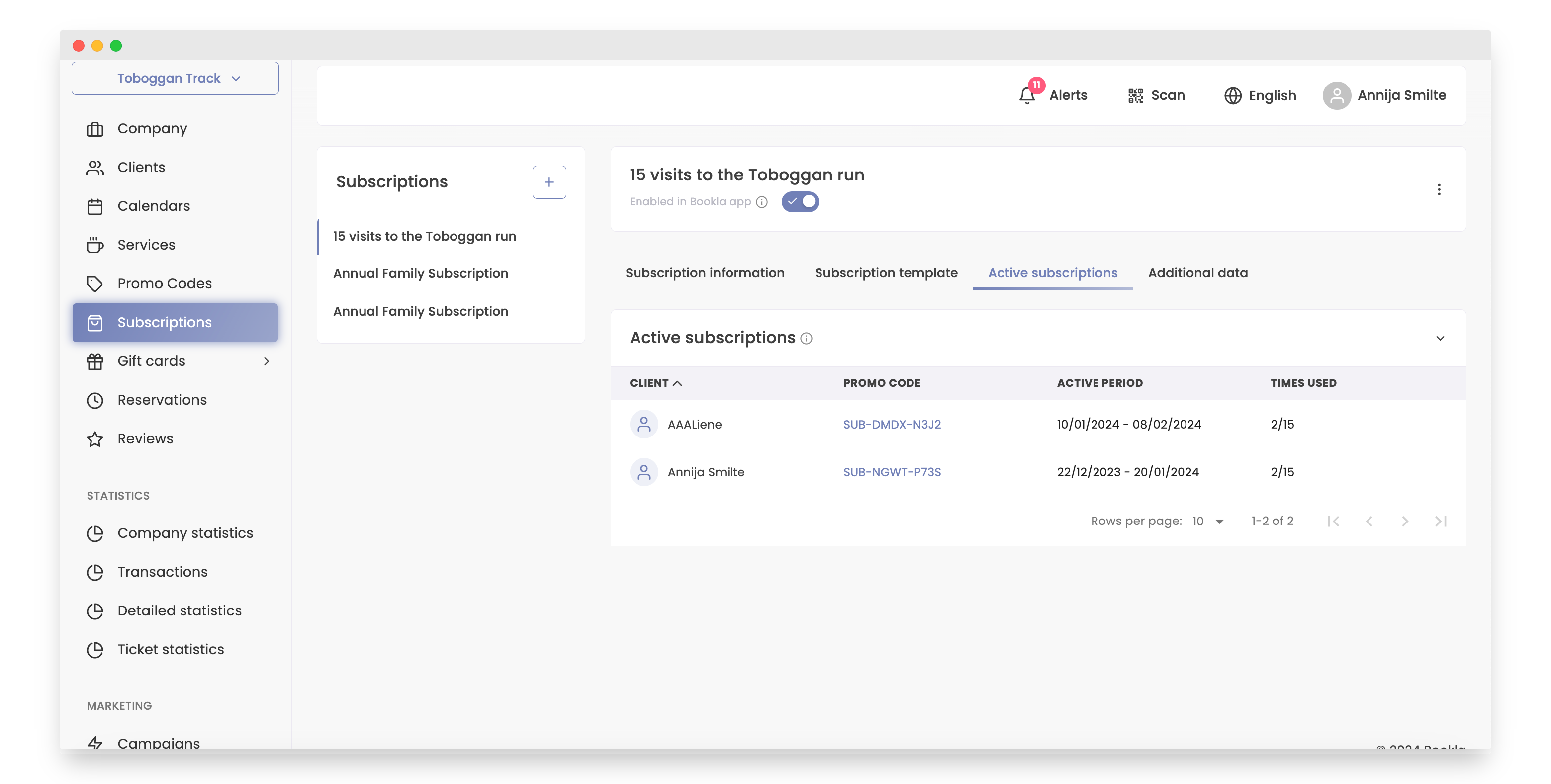Switch to the Subscription template tab

(886, 273)
